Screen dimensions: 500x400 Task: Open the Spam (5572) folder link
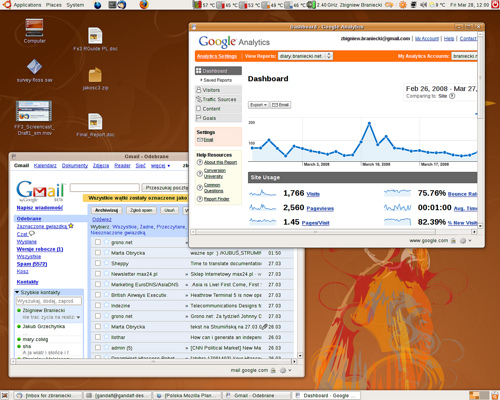(x=32, y=264)
